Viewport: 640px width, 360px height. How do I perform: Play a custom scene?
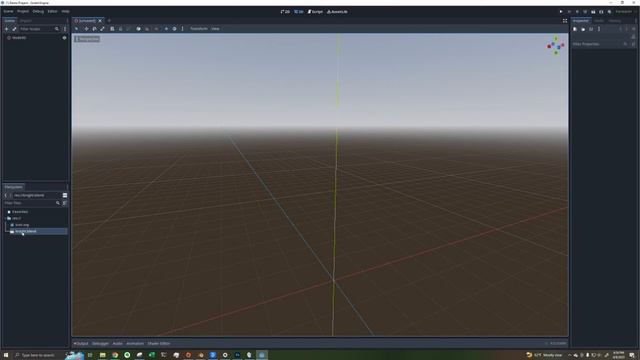point(601,12)
